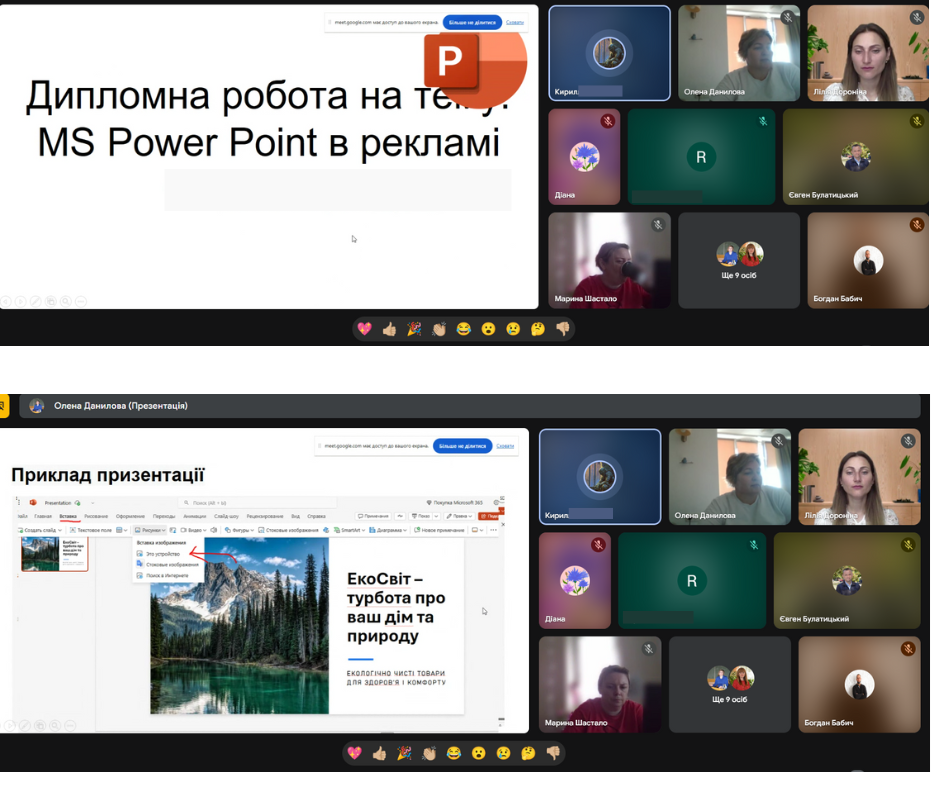Viewport: 940px width, 788px height.
Task: Open Ще 9 осіб tile in top screenshot
Action: click(739, 260)
